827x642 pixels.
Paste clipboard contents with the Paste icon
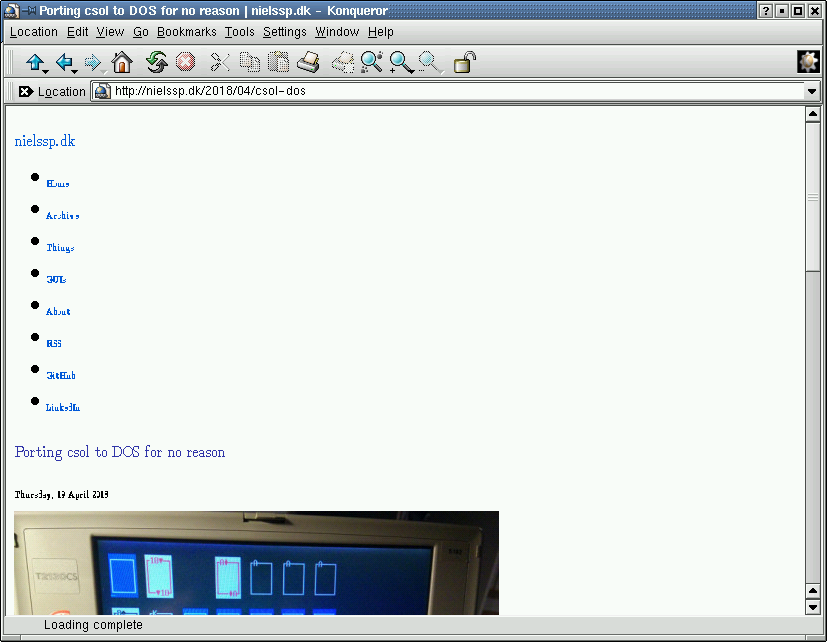pos(278,61)
